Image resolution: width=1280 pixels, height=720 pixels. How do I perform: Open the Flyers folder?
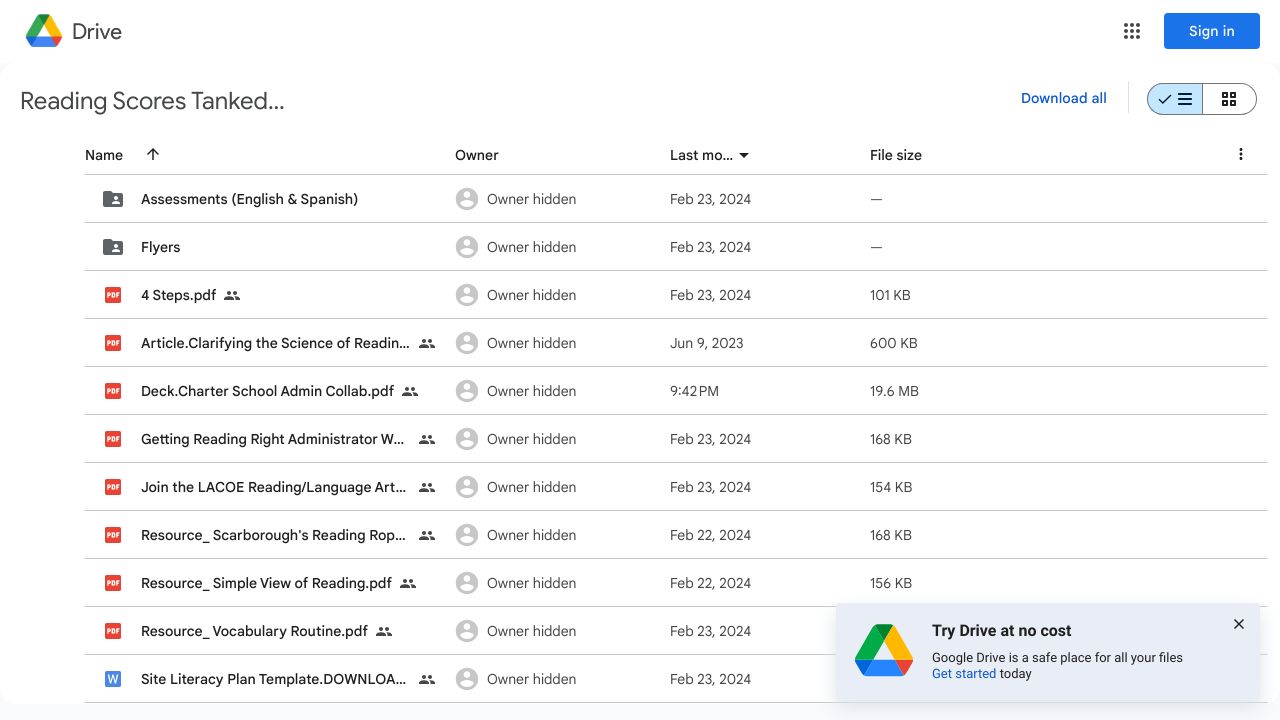pyautogui.click(x=160, y=247)
